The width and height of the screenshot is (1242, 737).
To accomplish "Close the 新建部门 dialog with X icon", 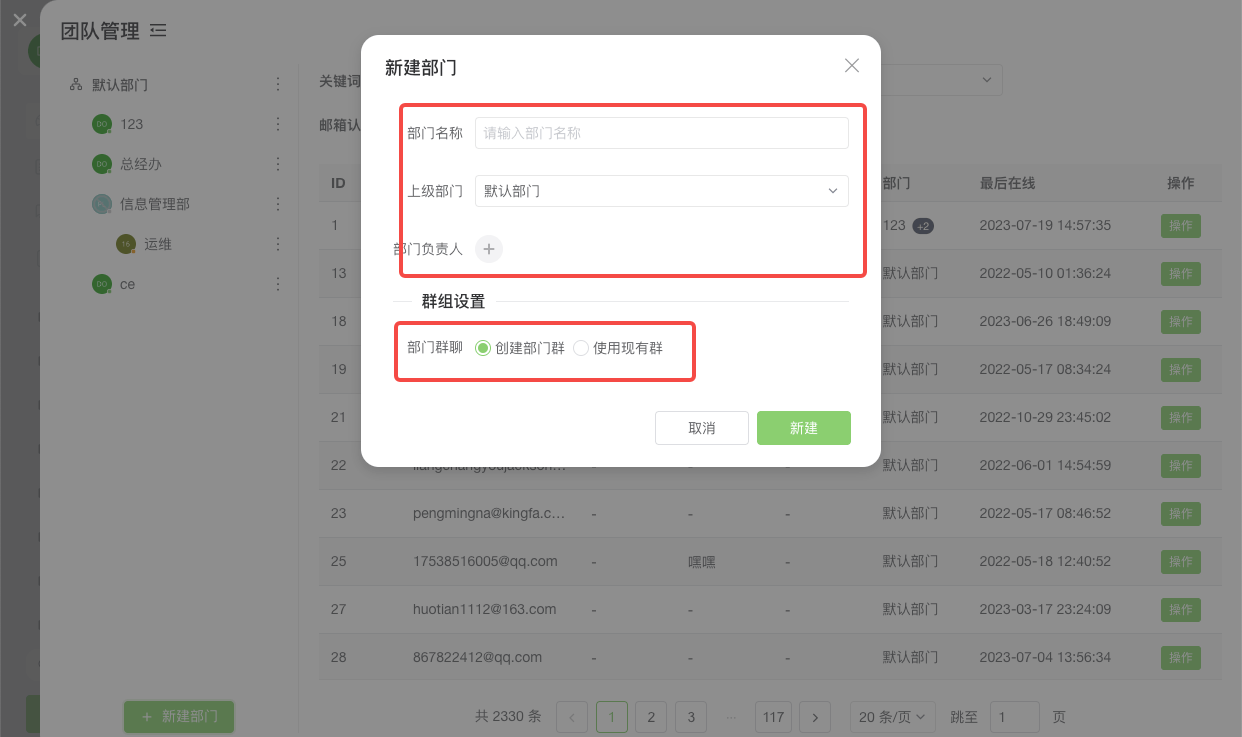I will 852,66.
